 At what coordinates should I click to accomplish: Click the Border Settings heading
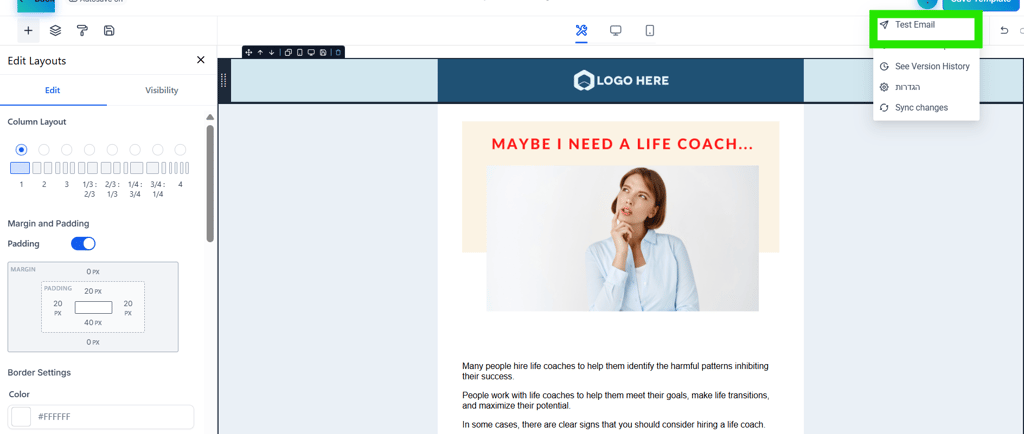click(39, 373)
